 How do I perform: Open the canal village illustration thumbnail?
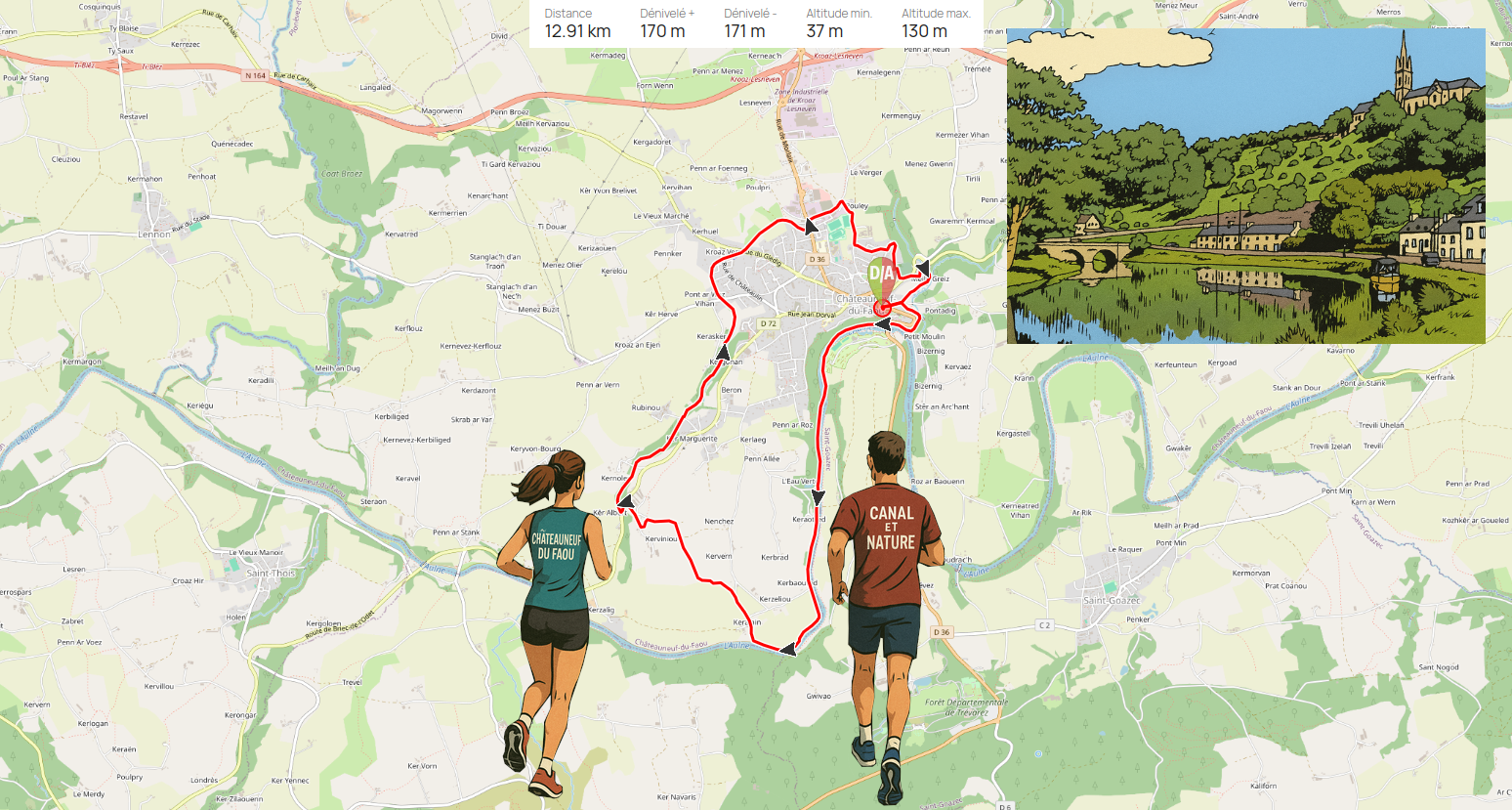coord(1245,186)
